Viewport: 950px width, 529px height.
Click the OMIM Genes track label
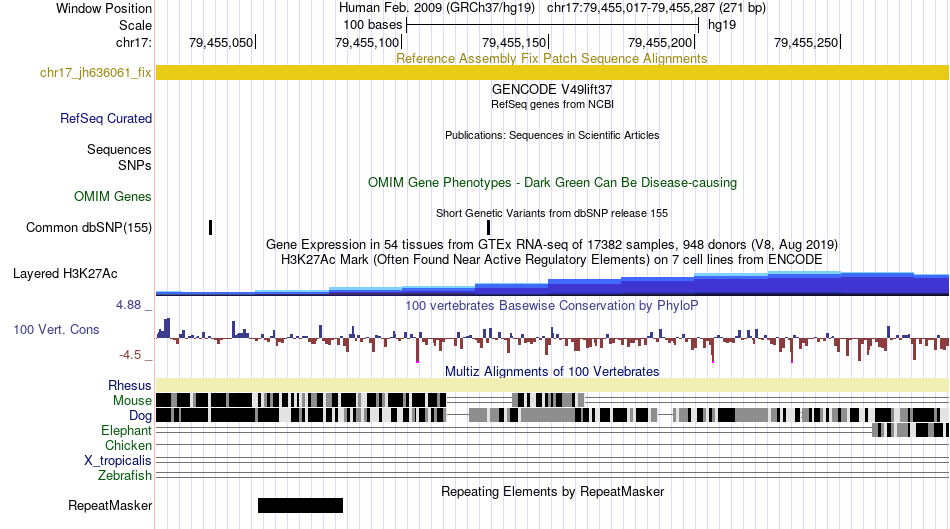pos(113,196)
